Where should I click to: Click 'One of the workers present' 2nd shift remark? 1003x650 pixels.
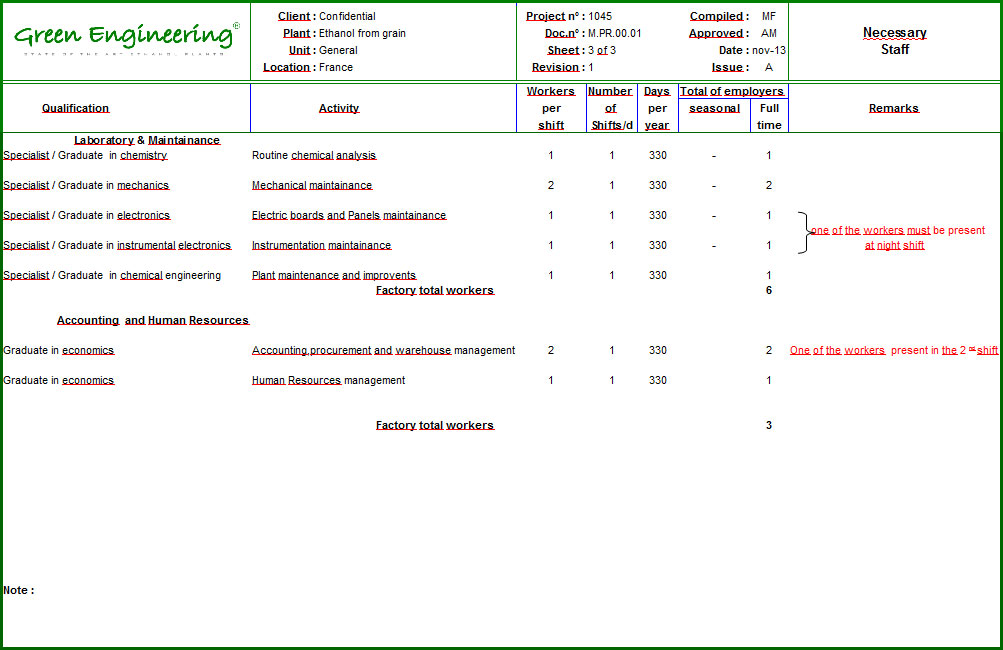click(894, 351)
